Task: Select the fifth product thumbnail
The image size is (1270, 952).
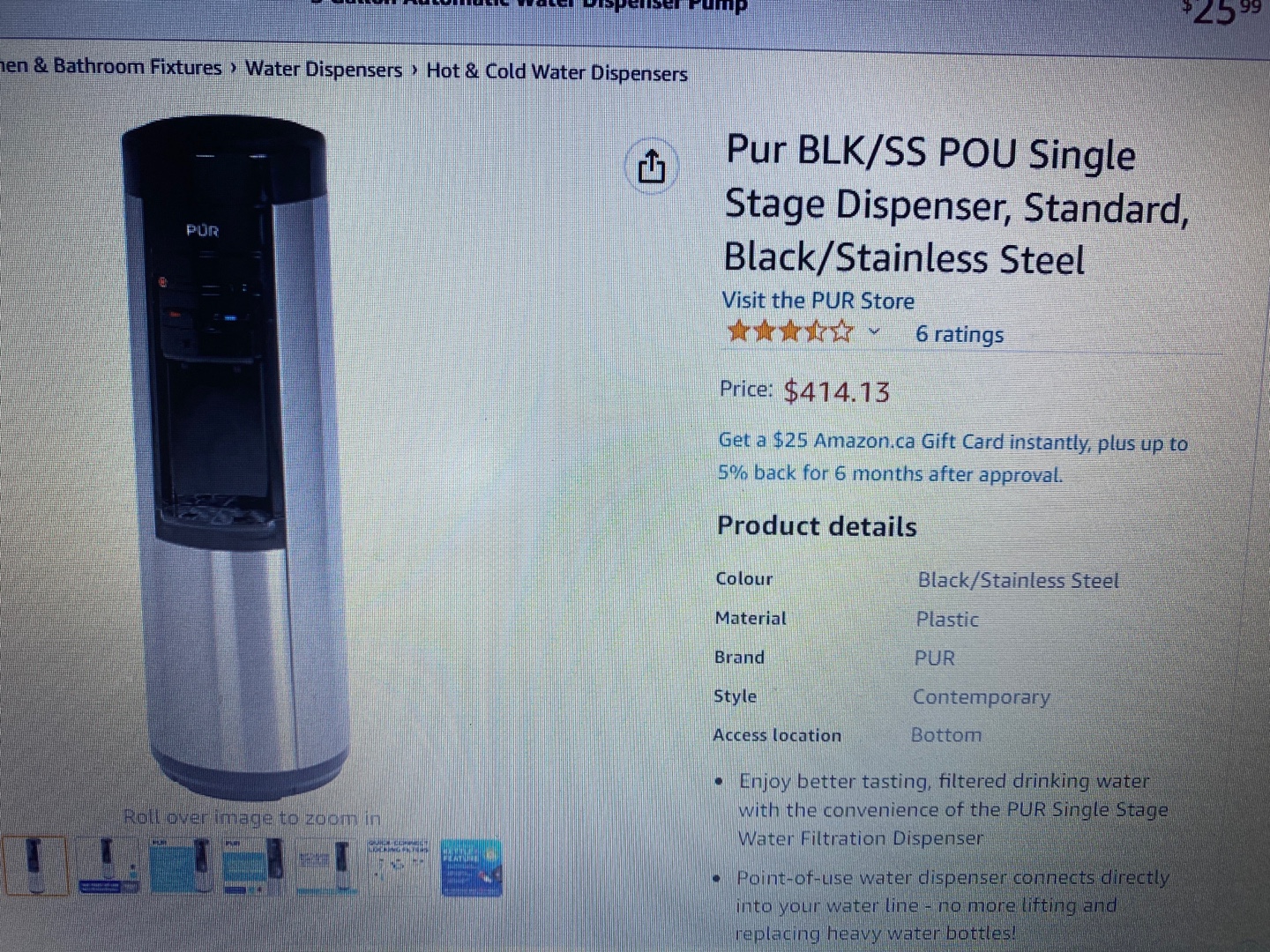Action: pos(325,866)
